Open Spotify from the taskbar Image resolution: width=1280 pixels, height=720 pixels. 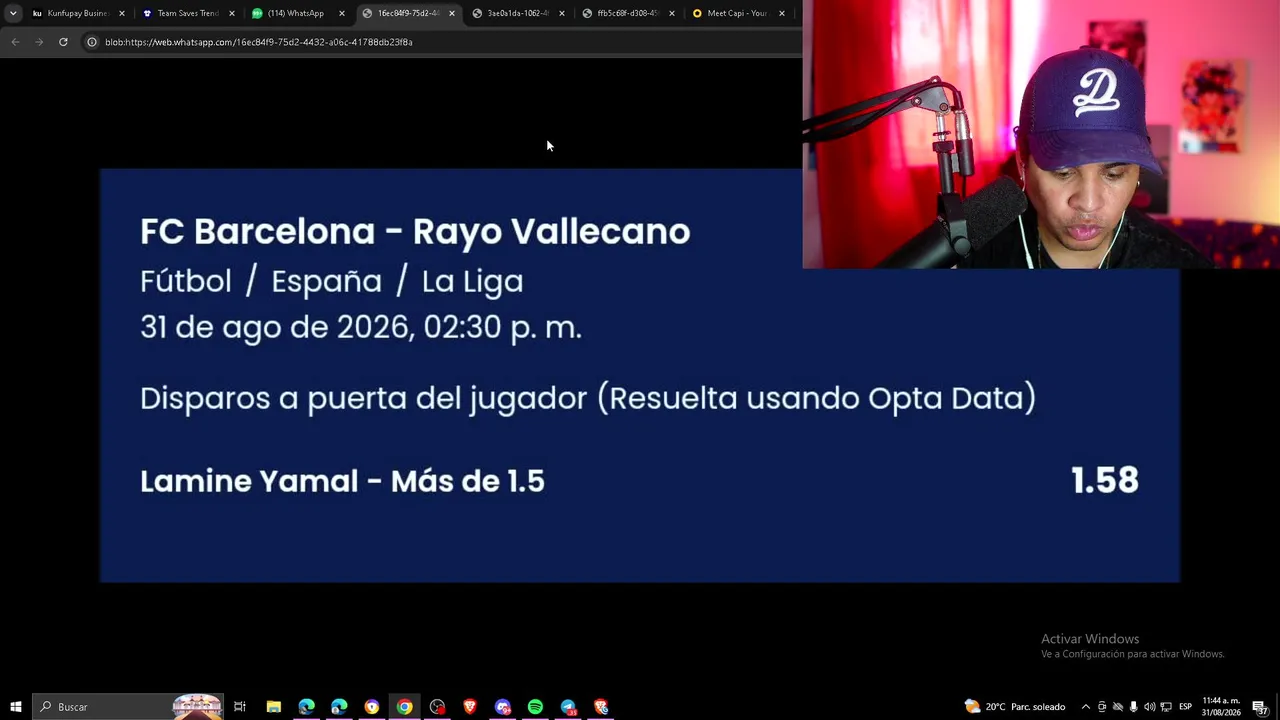tap(535, 707)
